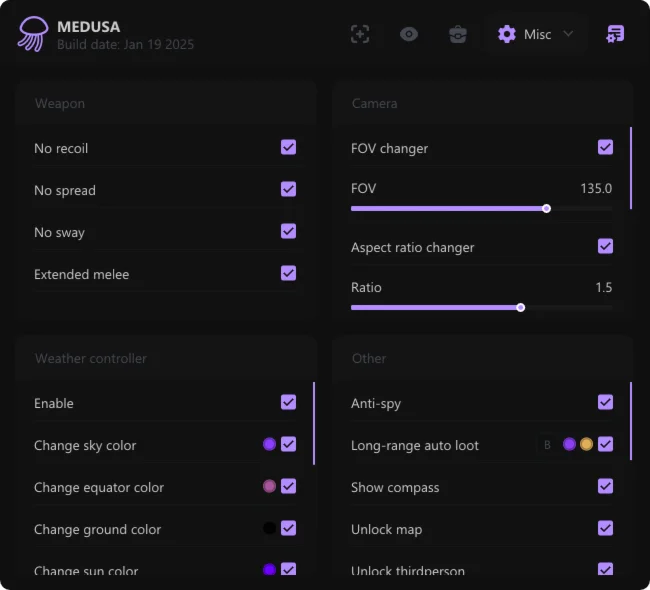This screenshot has width=650, height=590.
Task: Uncheck the Anti-spy option
Action: (x=605, y=403)
